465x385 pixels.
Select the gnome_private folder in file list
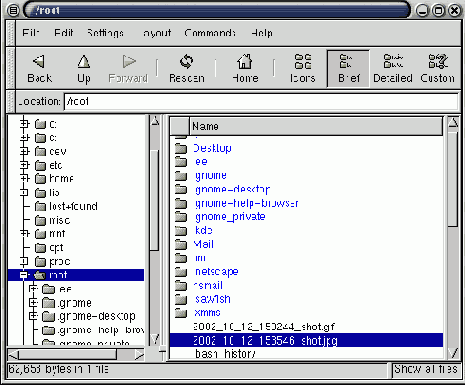coord(230,217)
